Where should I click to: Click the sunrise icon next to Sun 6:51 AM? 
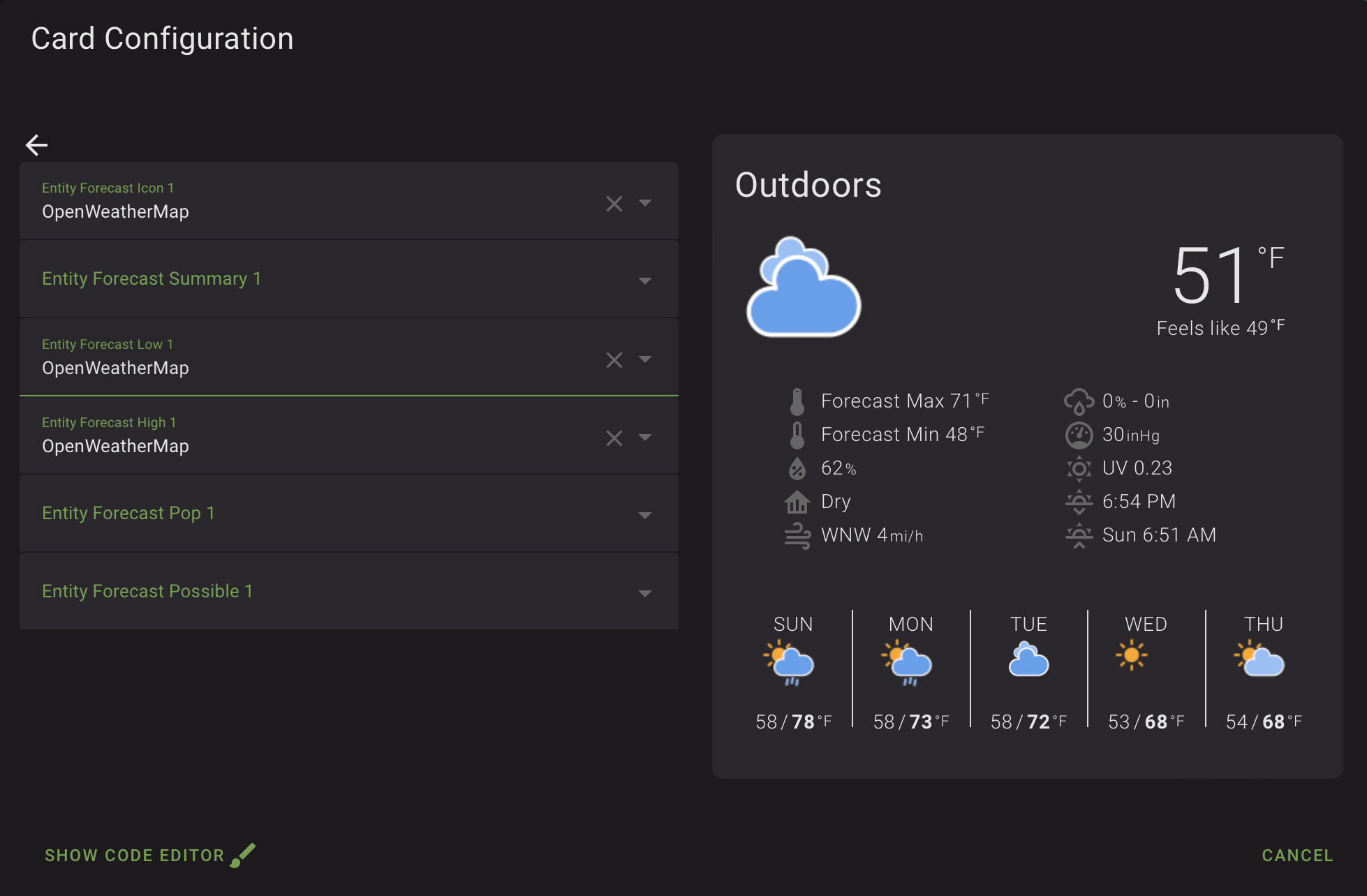[x=1078, y=535]
